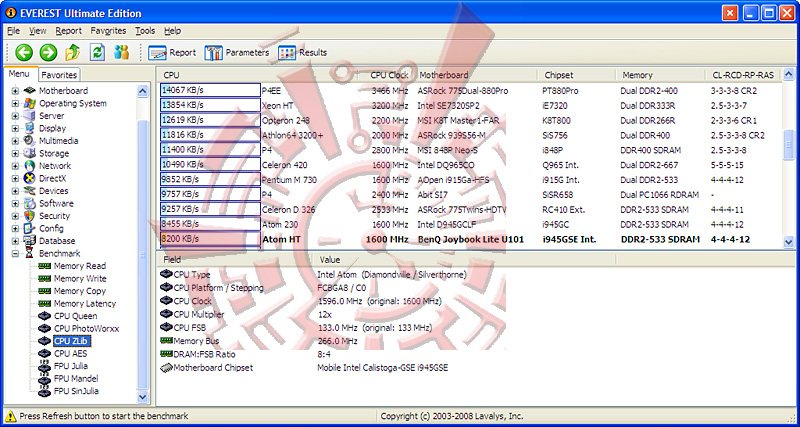Screen dimensions: 800x427
Task: Click the Field column header
Action: 234,260
